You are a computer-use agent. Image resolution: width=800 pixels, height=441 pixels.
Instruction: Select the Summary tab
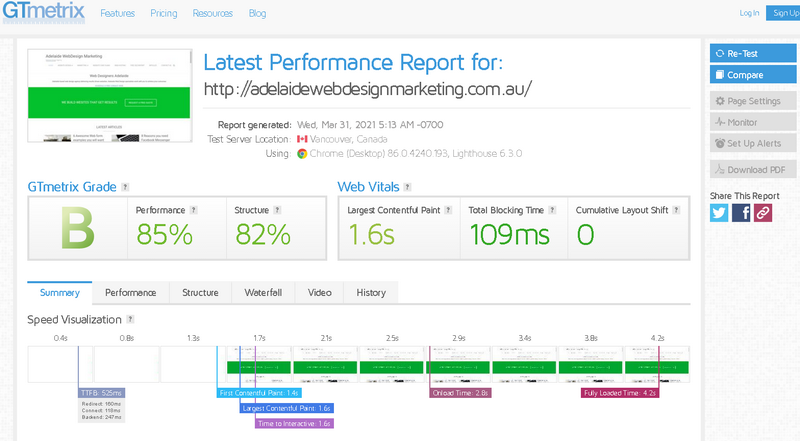pyautogui.click(x=60, y=292)
